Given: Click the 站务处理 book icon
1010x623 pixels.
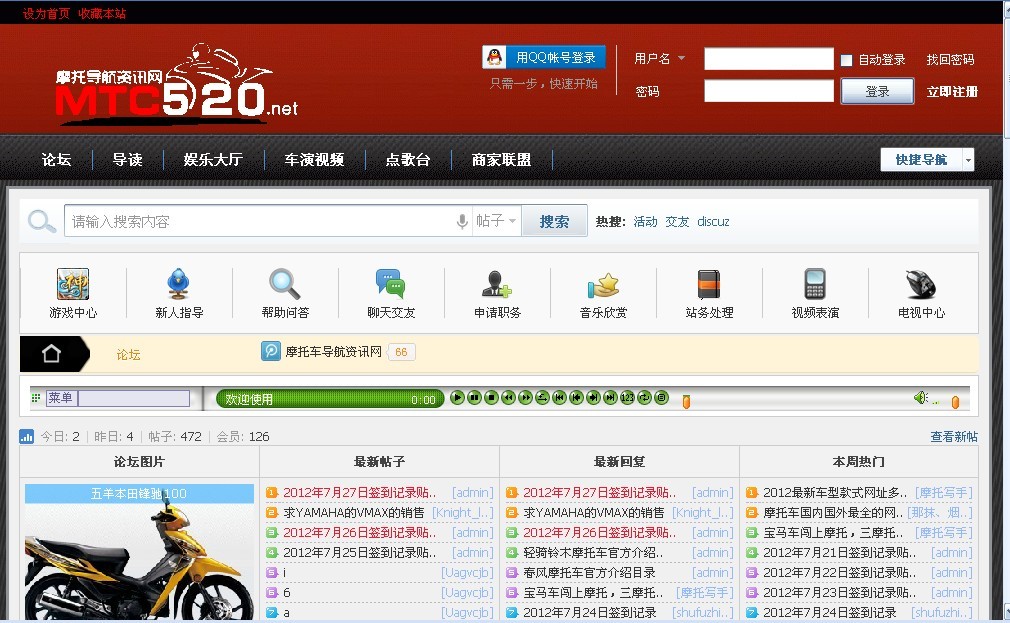Looking at the screenshot, I should click(709, 284).
